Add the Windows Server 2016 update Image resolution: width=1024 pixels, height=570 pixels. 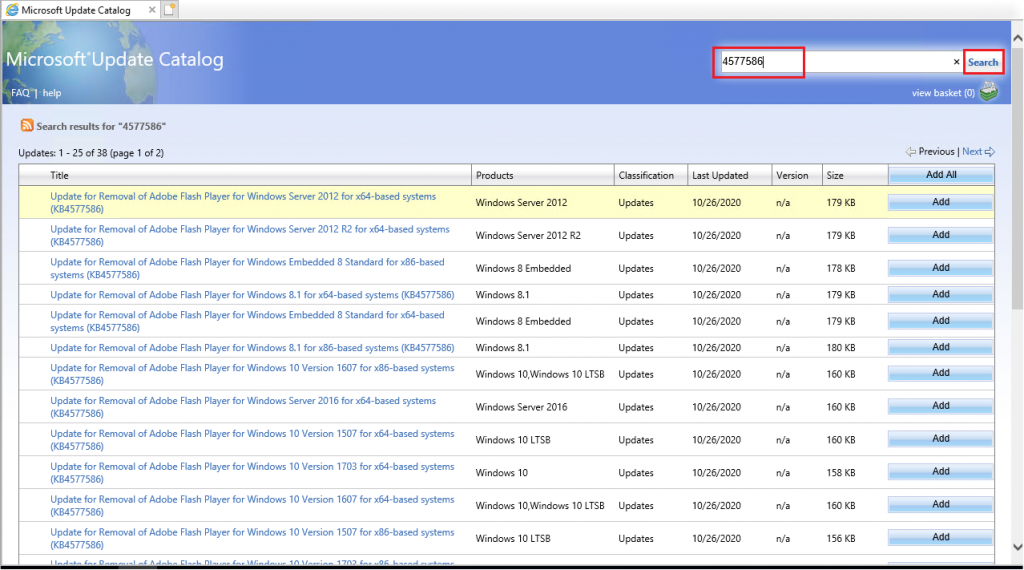[x=941, y=406]
